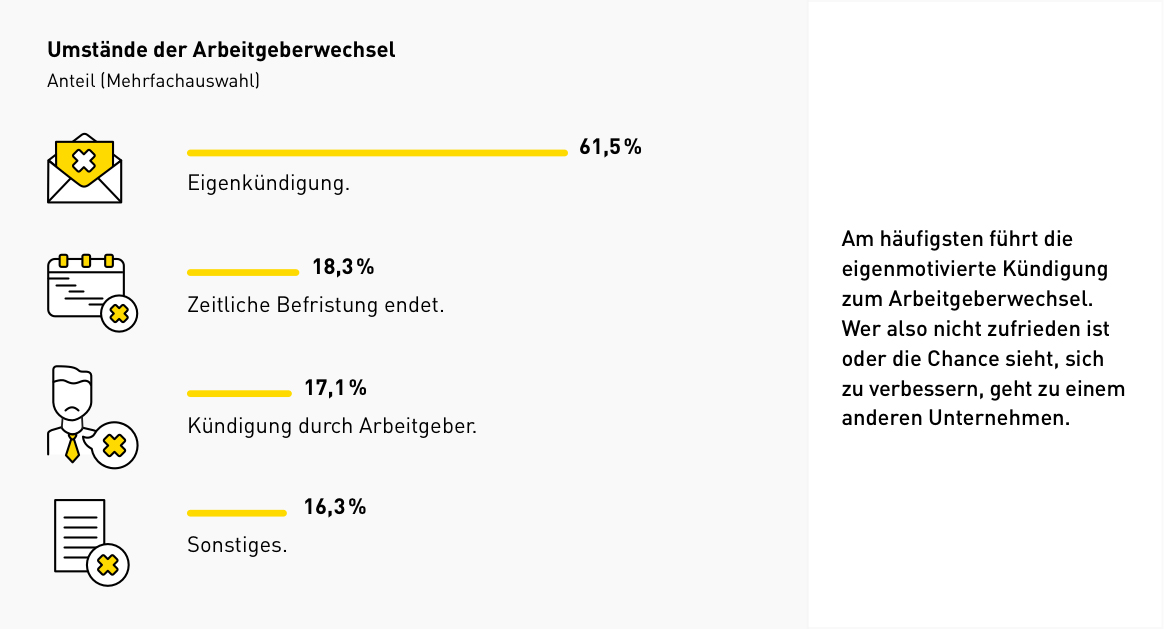The height and width of the screenshot is (629, 1164).
Task: Click the heading 'Umstände der Arbeitgeberwechsel'
Action: [x=221, y=49]
